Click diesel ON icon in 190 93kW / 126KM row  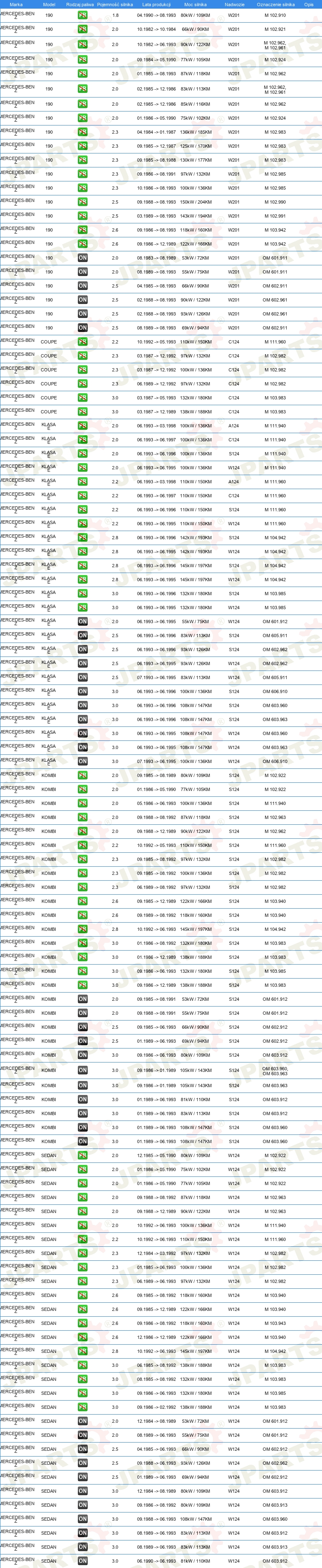click(x=82, y=314)
